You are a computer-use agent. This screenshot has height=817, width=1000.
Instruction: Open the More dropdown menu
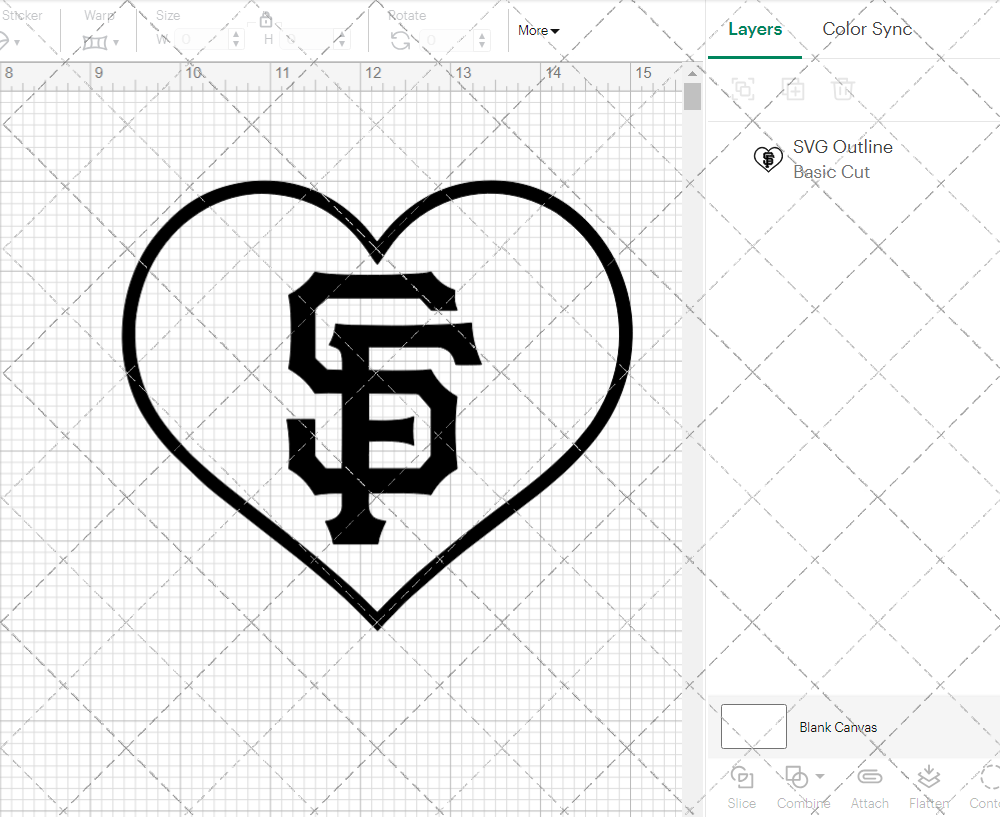538,31
